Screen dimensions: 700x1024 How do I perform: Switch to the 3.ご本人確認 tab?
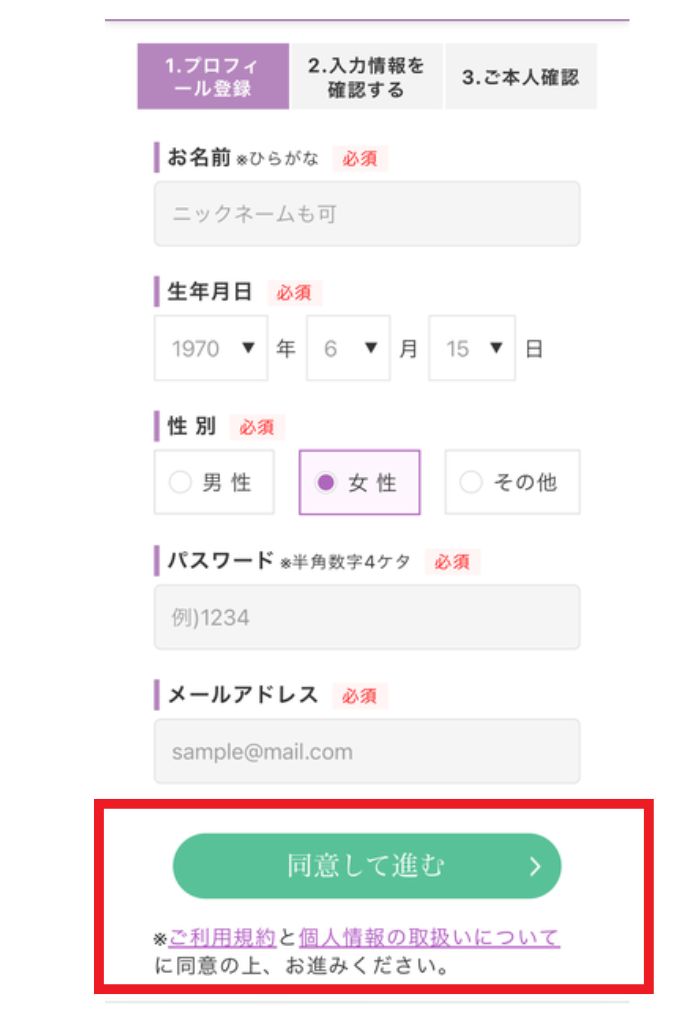(520, 77)
